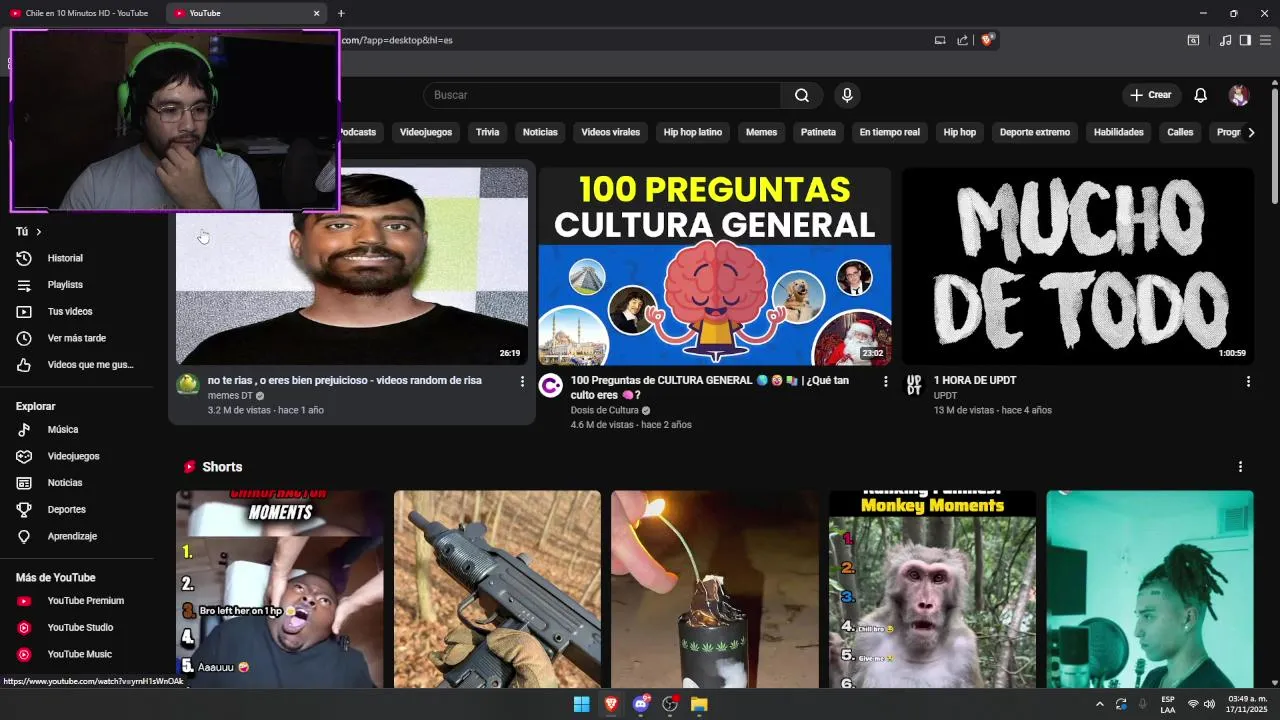Click the Dosis de Cultura channel avatar
The image size is (1280, 720).
point(551,385)
